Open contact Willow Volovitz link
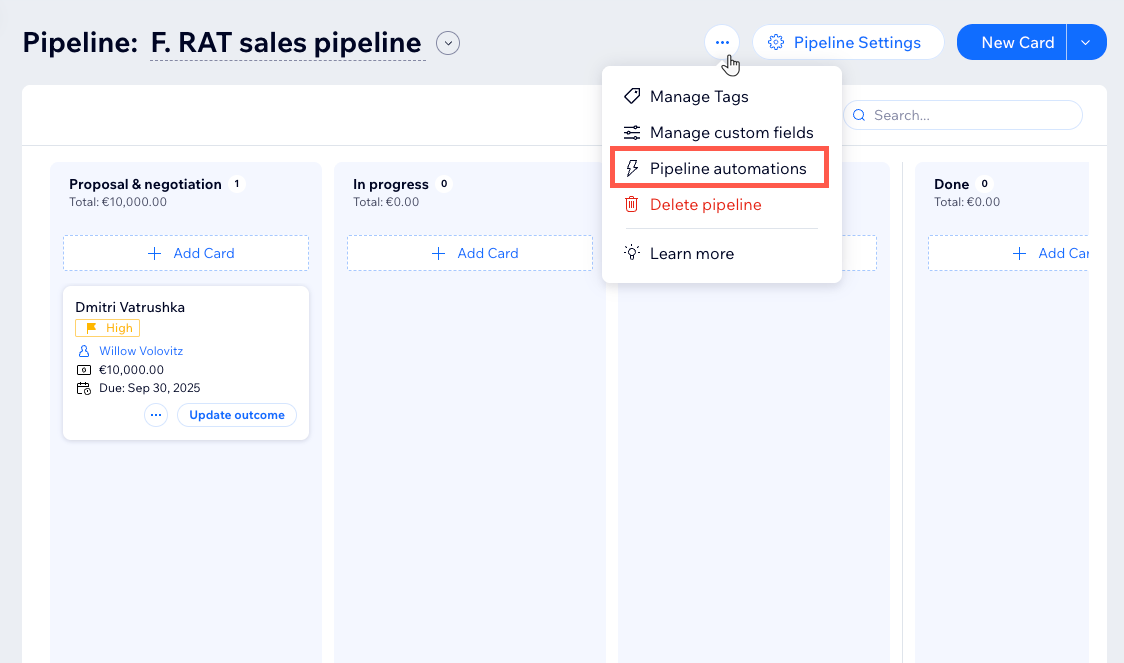1124x663 pixels. click(x=140, y=350)
